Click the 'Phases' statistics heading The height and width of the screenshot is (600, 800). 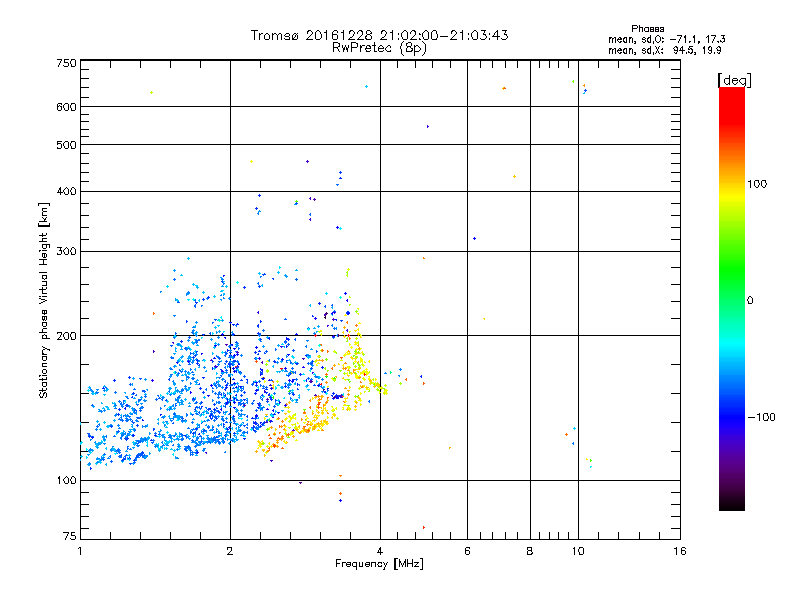647,29
